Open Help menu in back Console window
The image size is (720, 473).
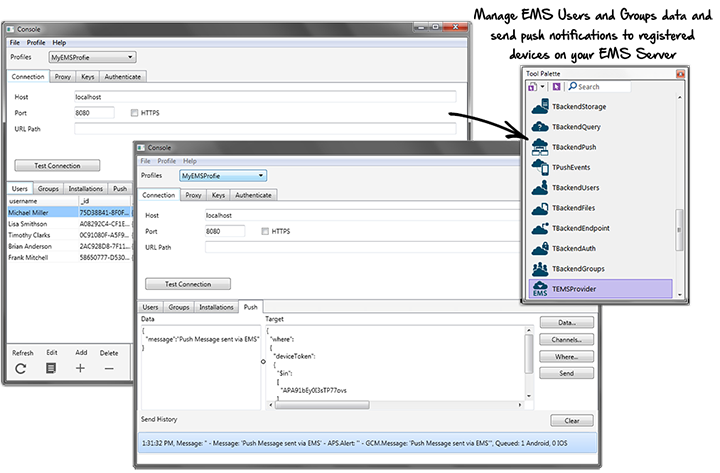point(59,43)
